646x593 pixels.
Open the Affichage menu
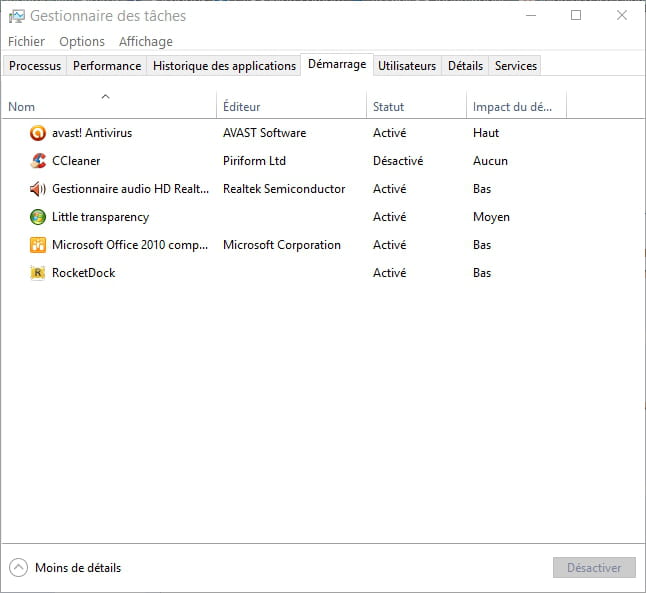146,42
